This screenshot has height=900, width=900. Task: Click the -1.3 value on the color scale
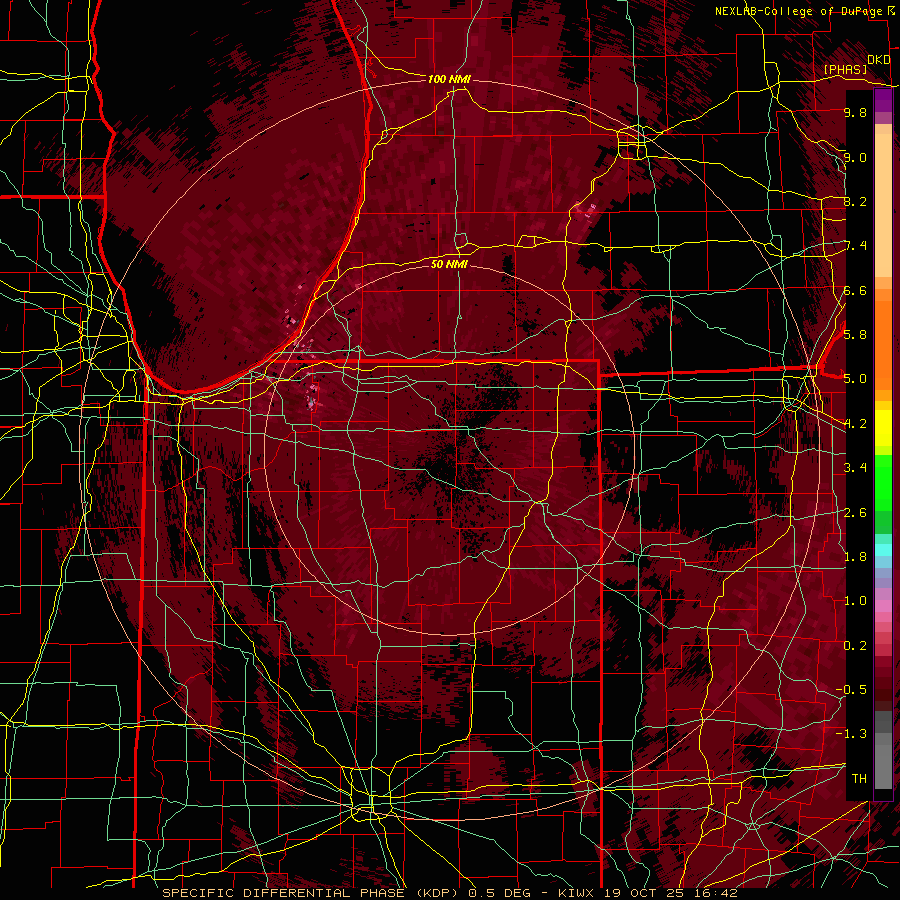click(x=851, y=734)
